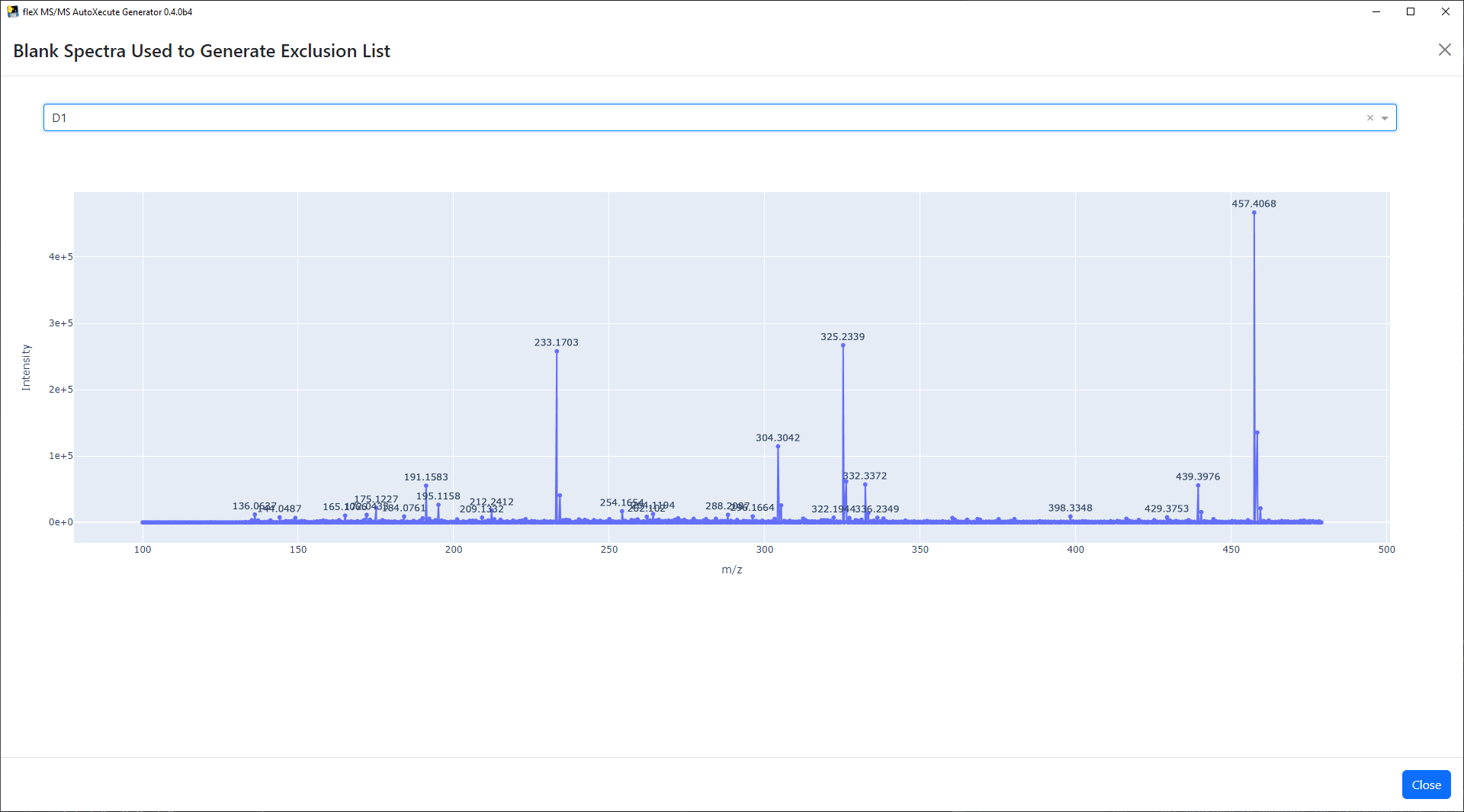The height and width of the screenshot is (812, 1464).
Task: Choose the 332.3372 peak label
Action: coord(865,476)
